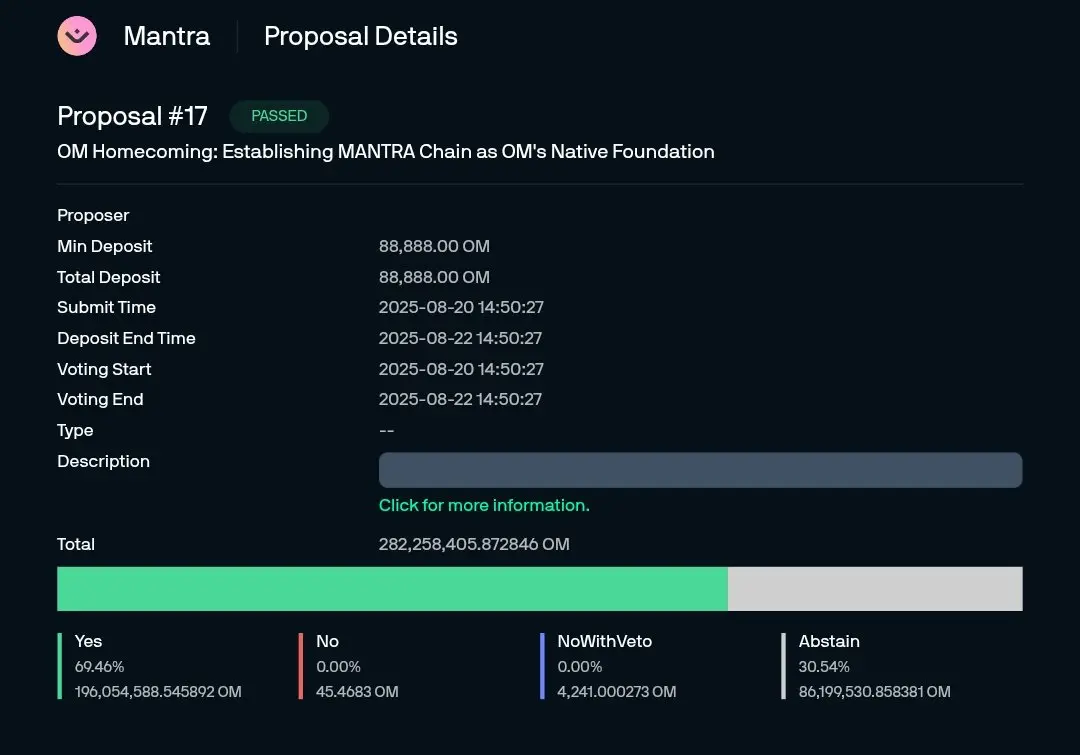Select the Abstain percentage 30.54%
The width and height of the screenshot is (1080, 755).
pyautogui.click(x=824, y=667)
